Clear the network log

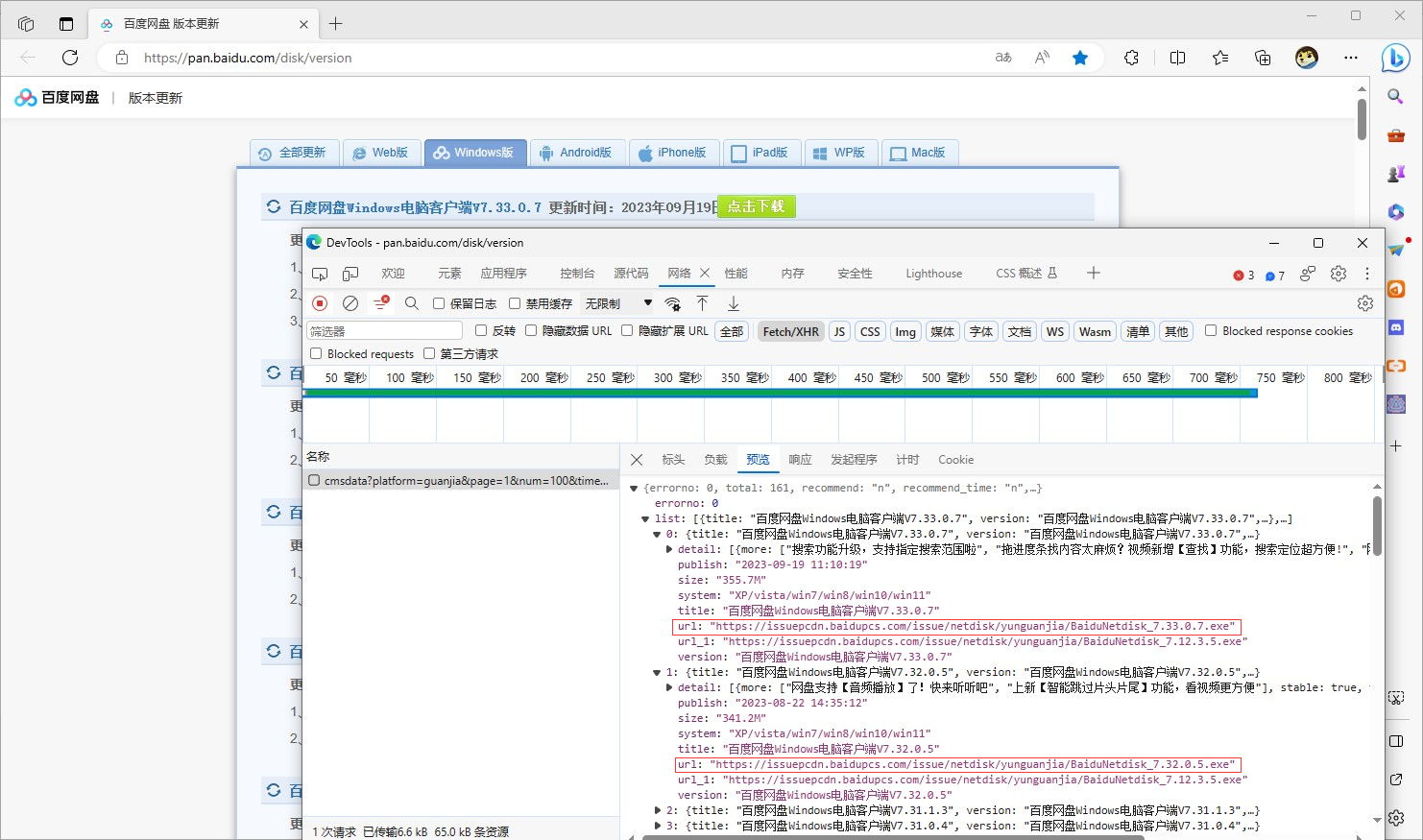click(x=350, y=303)
